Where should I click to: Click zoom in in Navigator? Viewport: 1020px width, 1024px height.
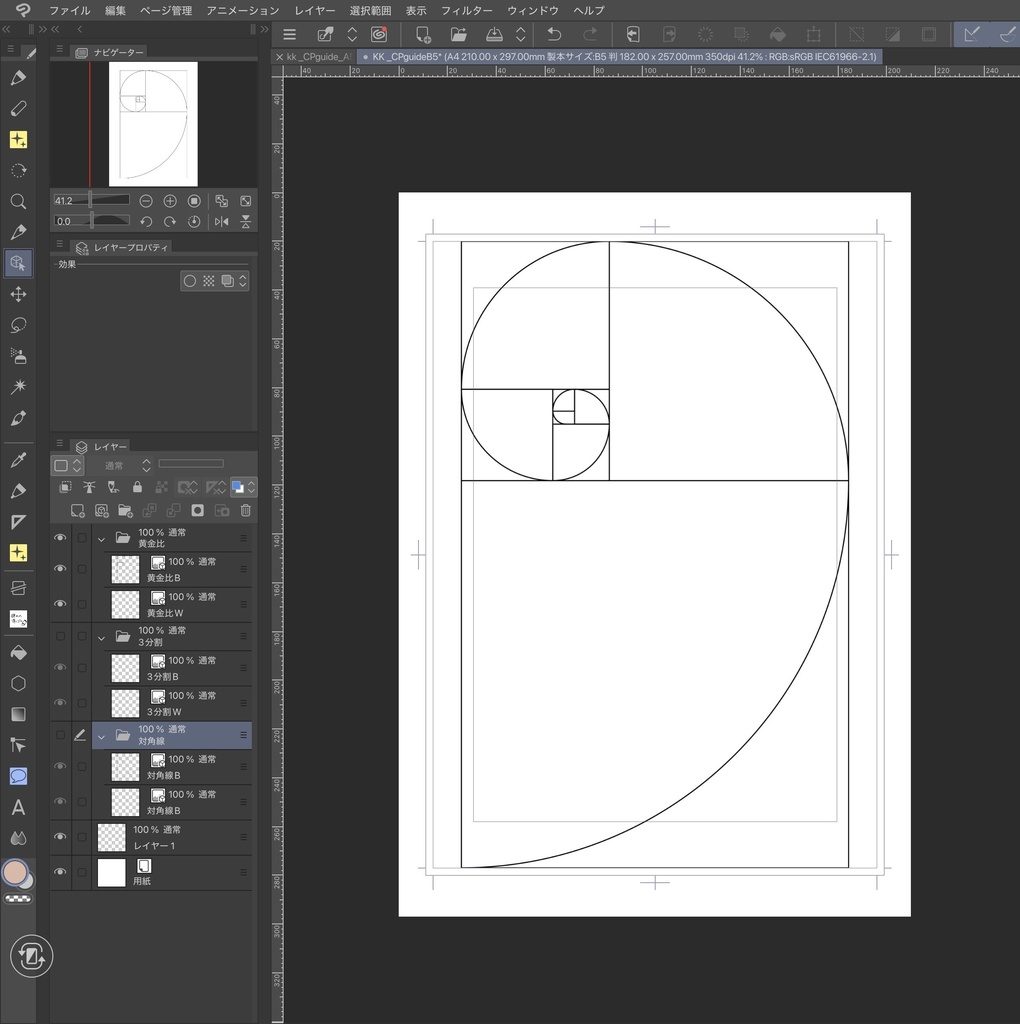(x=170, y=201)
